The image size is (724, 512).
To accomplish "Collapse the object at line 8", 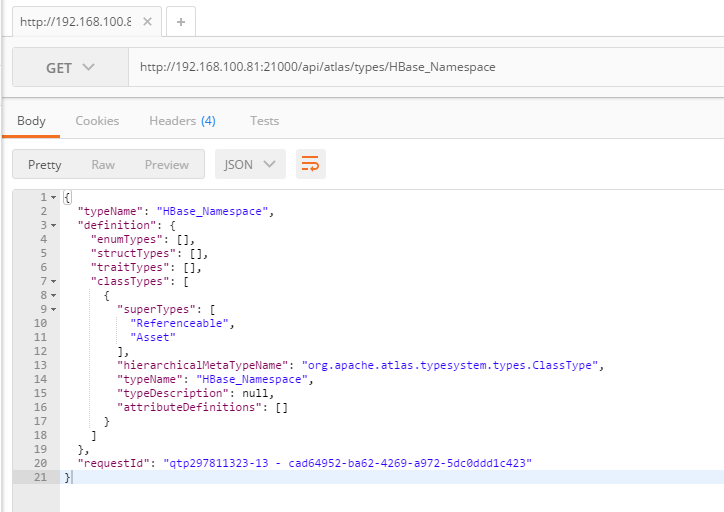I will pos(54,295).
